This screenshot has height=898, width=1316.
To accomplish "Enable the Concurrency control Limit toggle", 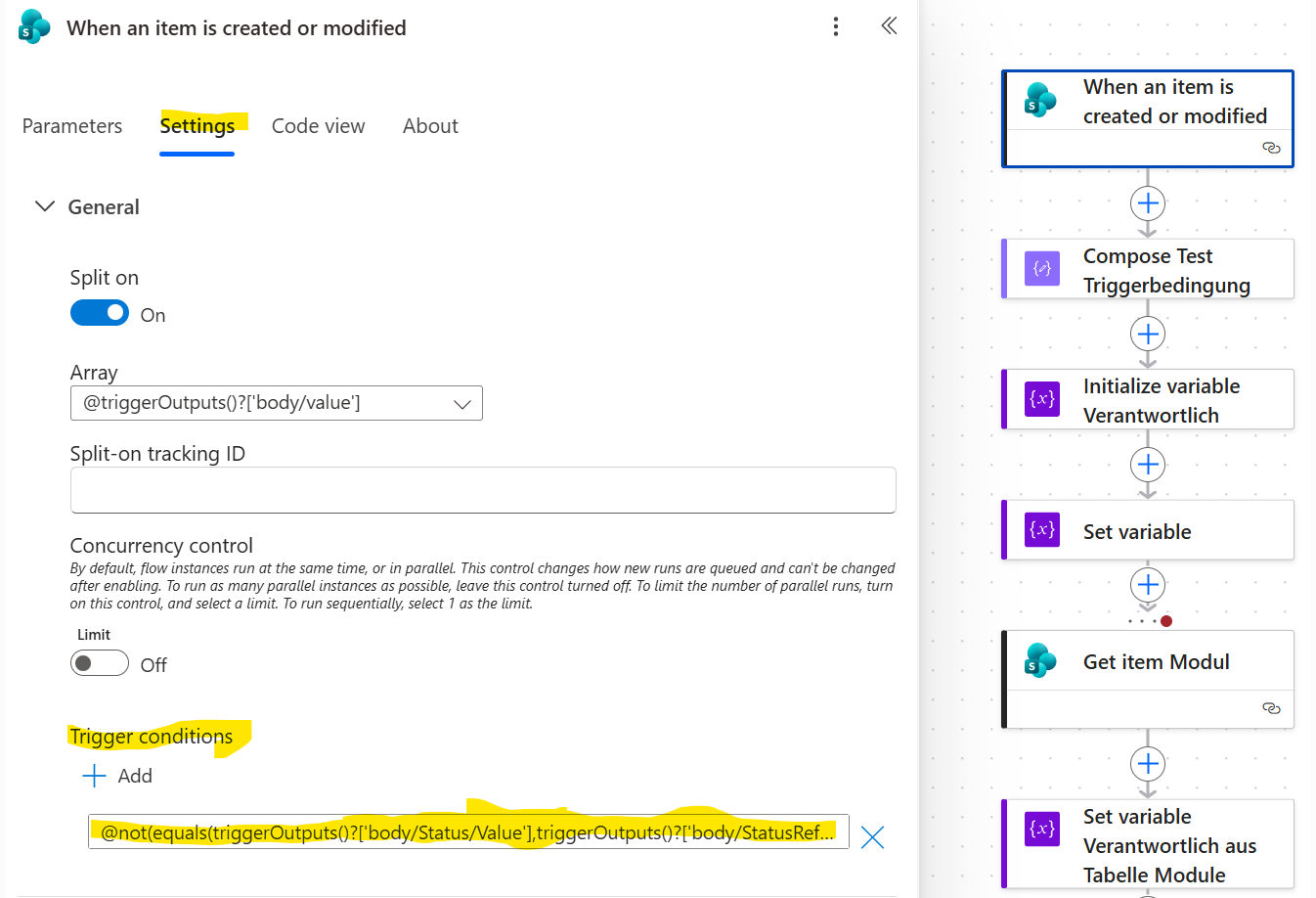I will point(100,663).
